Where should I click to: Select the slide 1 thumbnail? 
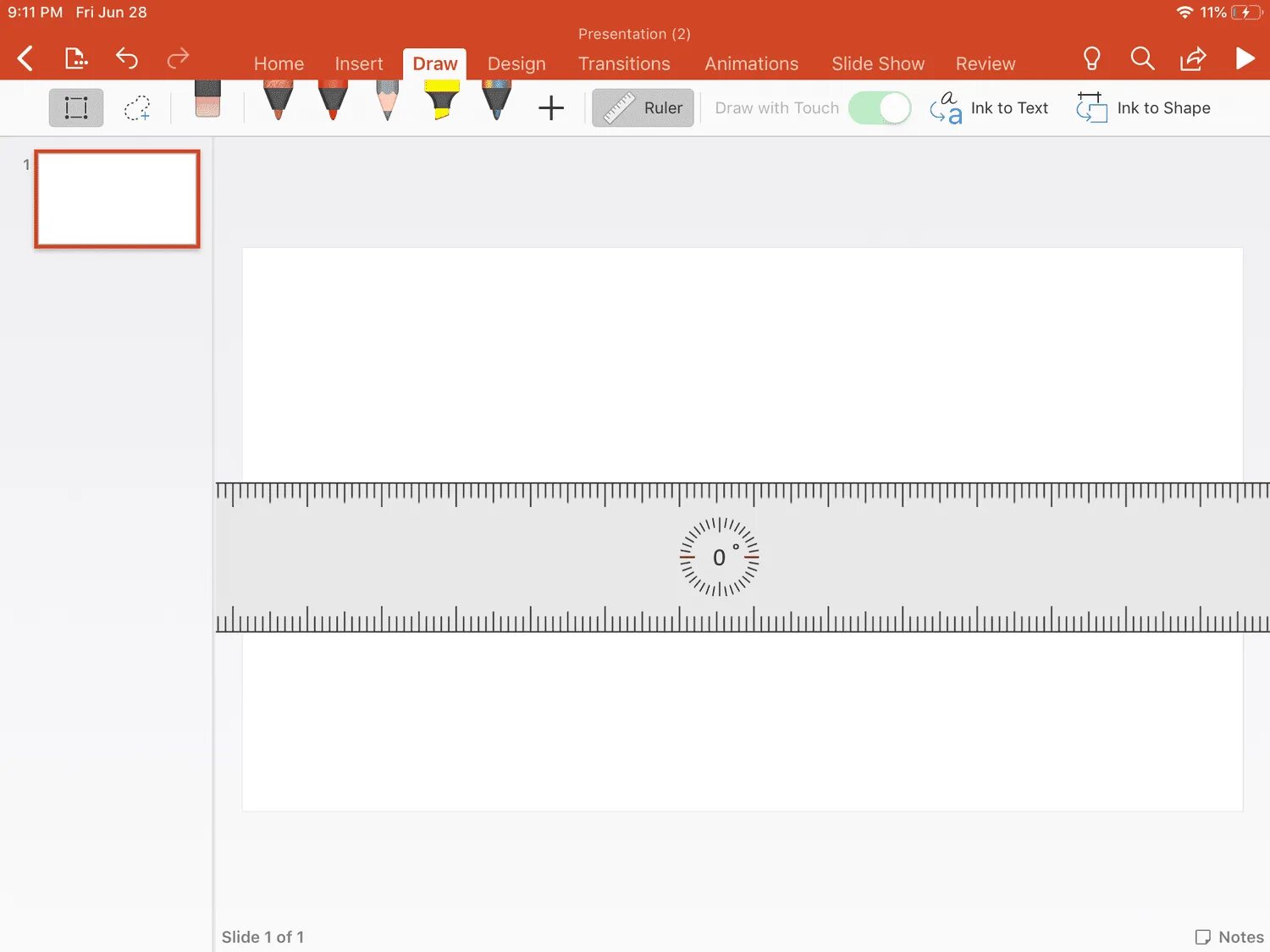pos(117,200)
